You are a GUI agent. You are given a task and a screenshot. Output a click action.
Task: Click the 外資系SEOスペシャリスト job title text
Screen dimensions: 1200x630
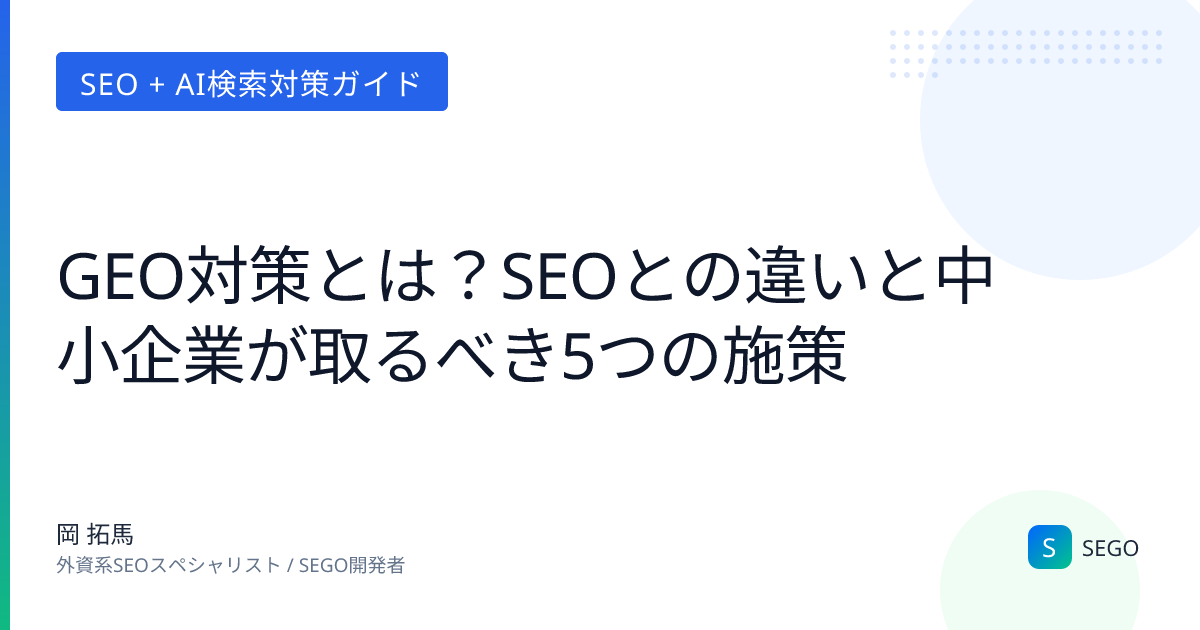click(x=169, y=565)
